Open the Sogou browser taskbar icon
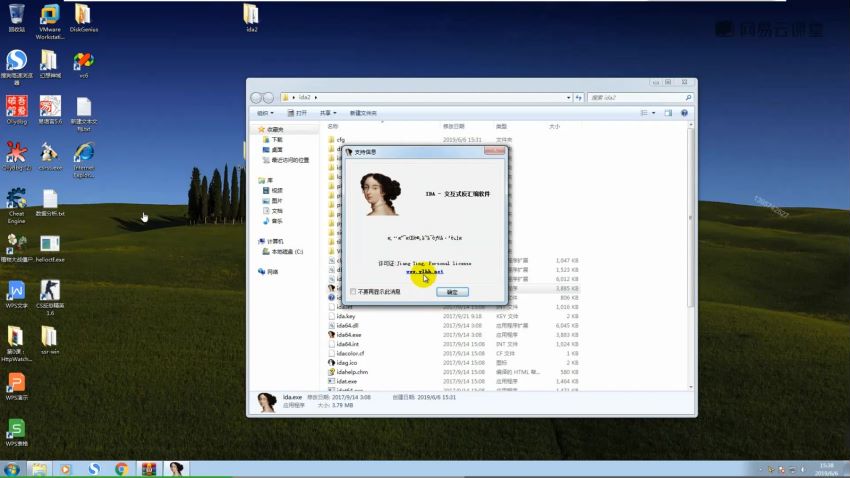 [x=94, y=469]
